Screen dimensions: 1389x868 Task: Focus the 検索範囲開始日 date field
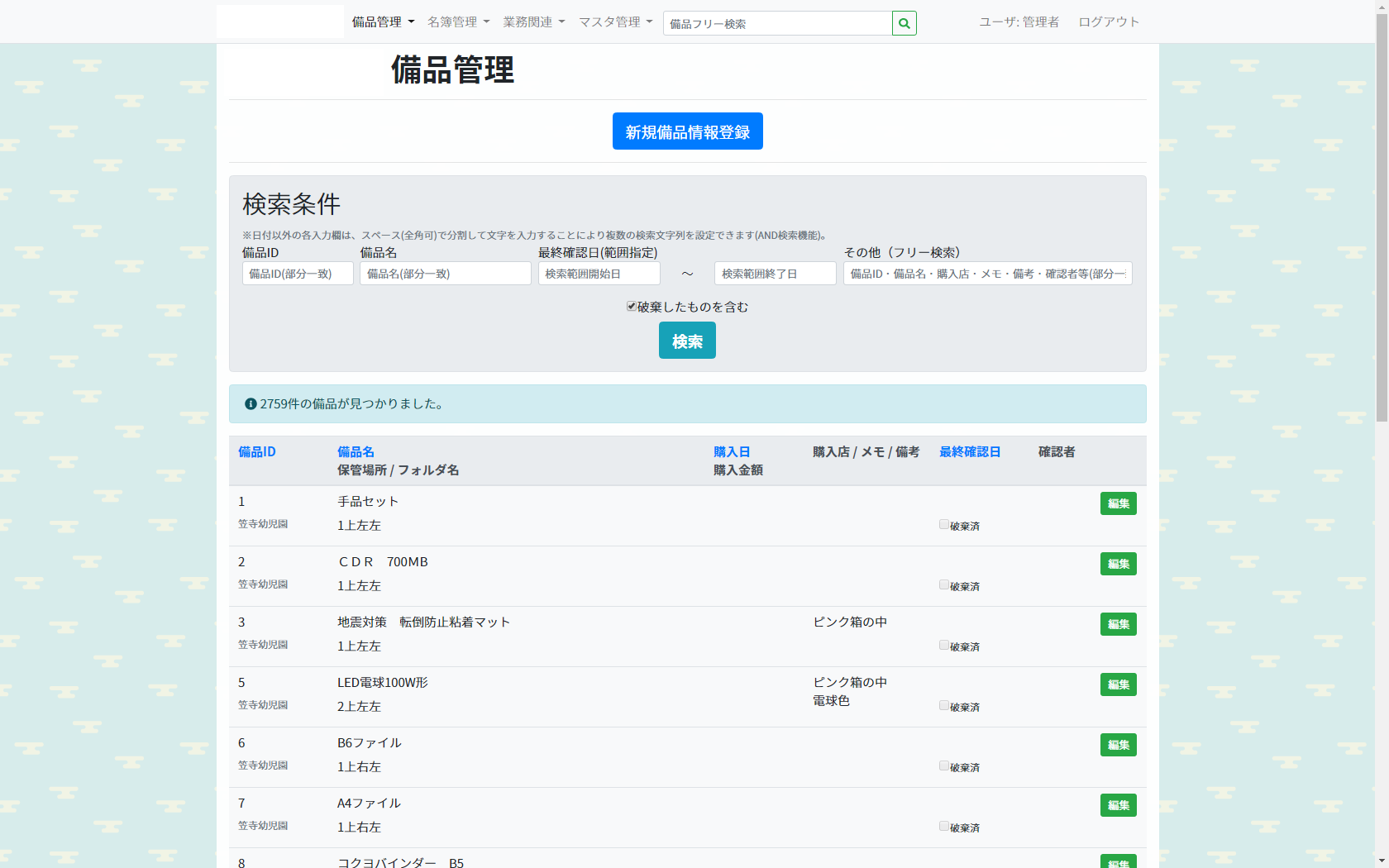tap(599, 274)
